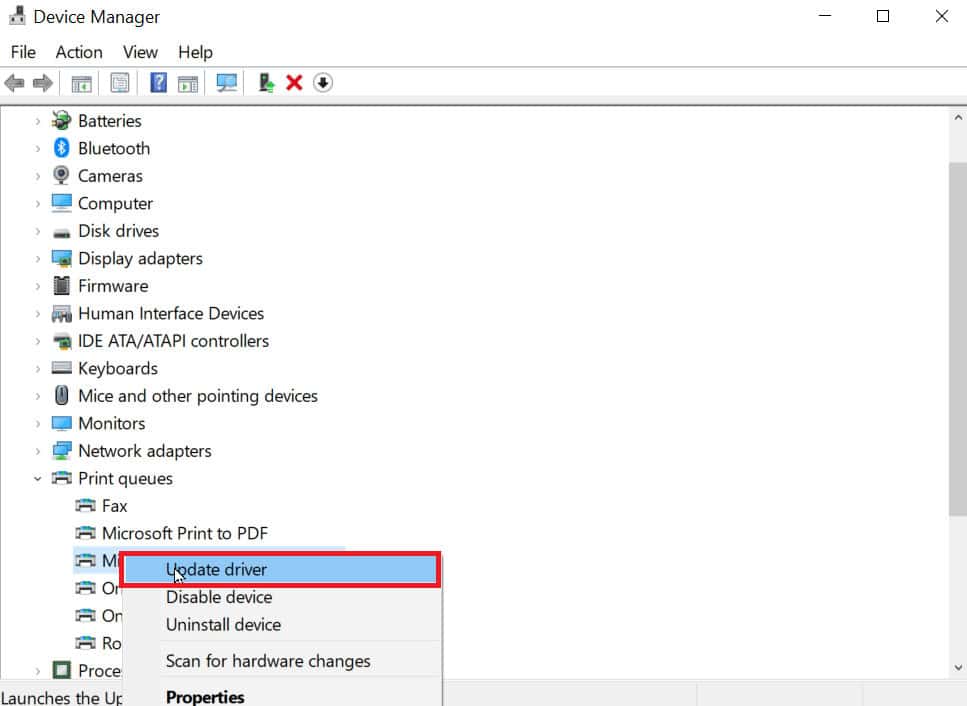The height and width of the screenshot is (706, 967).
Task: Click the Batteries category icon
Action: [62, 121]
